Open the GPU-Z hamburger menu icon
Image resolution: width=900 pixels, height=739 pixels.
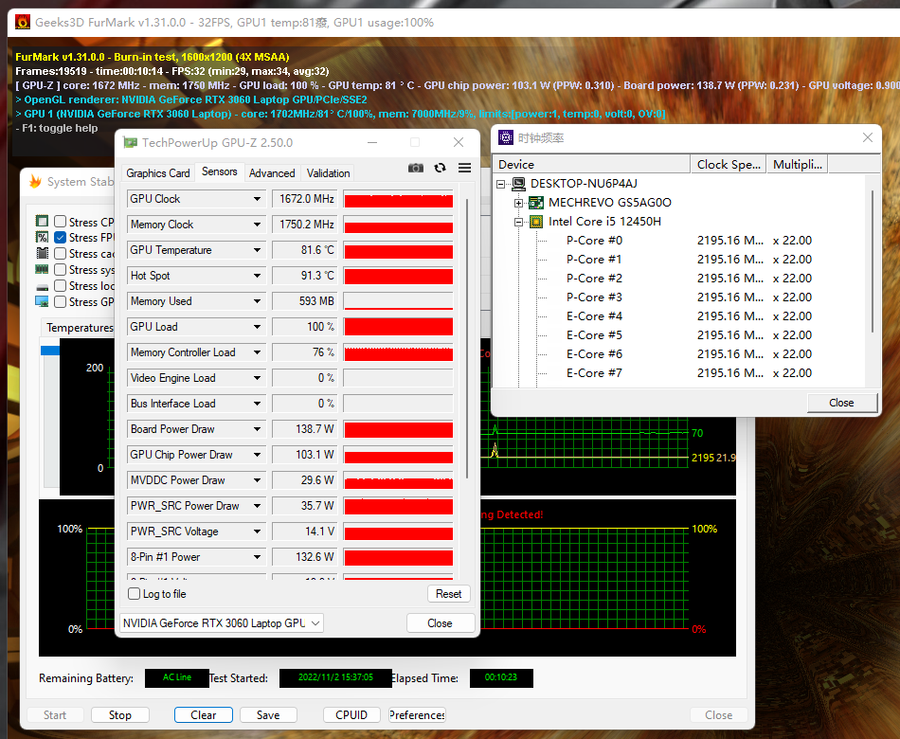(x=465, y=168)
